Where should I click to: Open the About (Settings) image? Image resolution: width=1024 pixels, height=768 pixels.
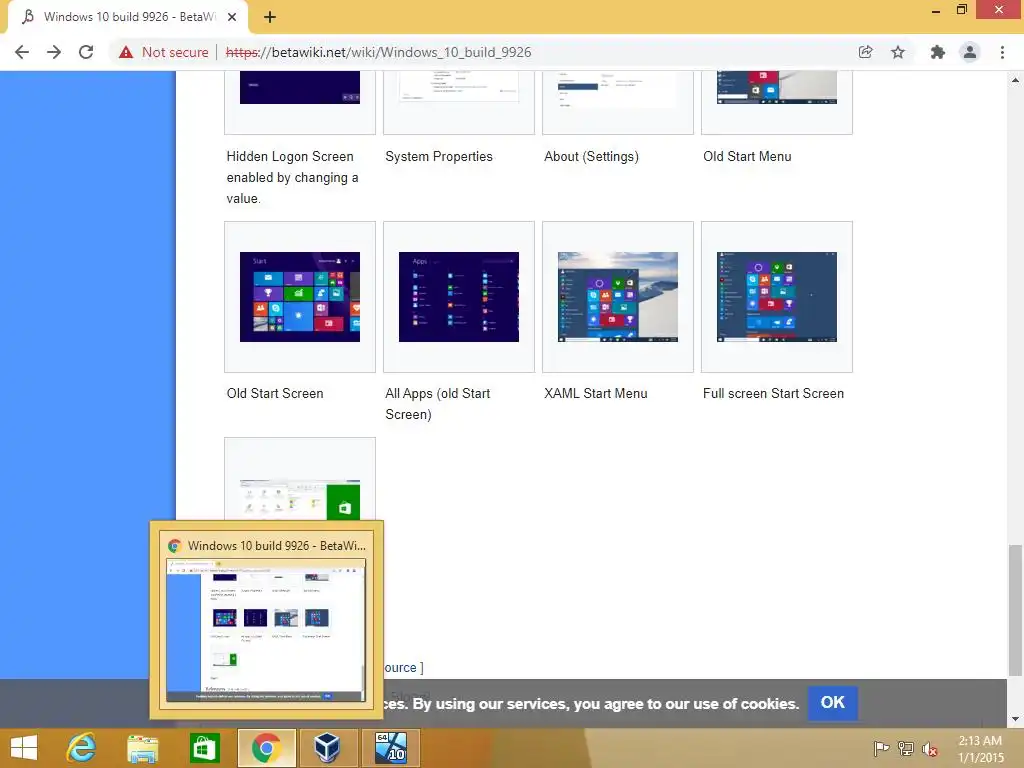tap(617, 88)
